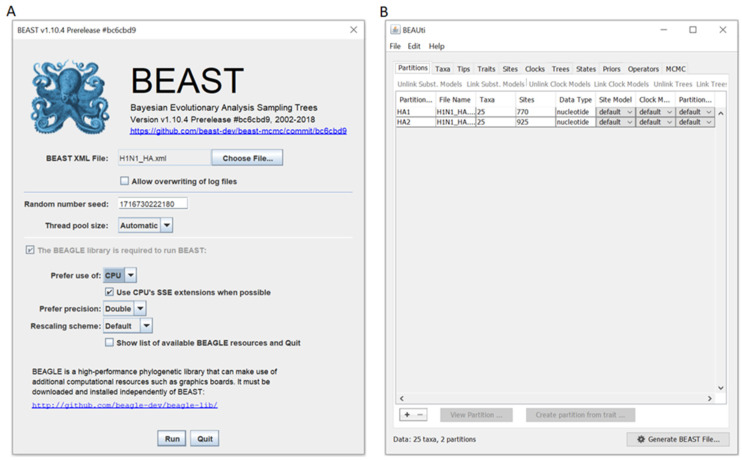Screen dimensions: 742x460
Task: Switch to the States tab
Action: pos(586,69)
